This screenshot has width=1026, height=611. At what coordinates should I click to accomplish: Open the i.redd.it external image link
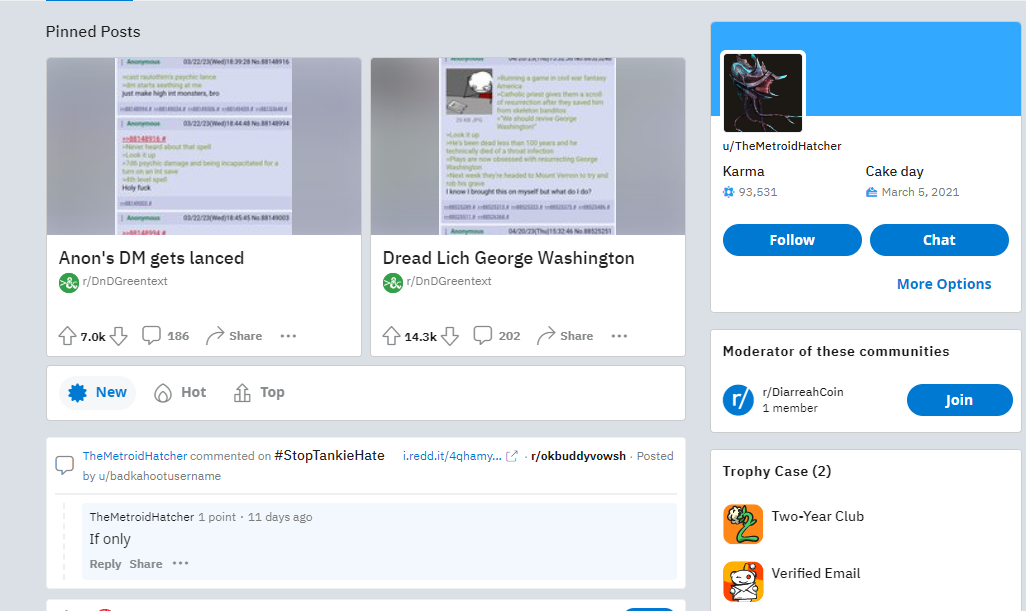[460, 456]
